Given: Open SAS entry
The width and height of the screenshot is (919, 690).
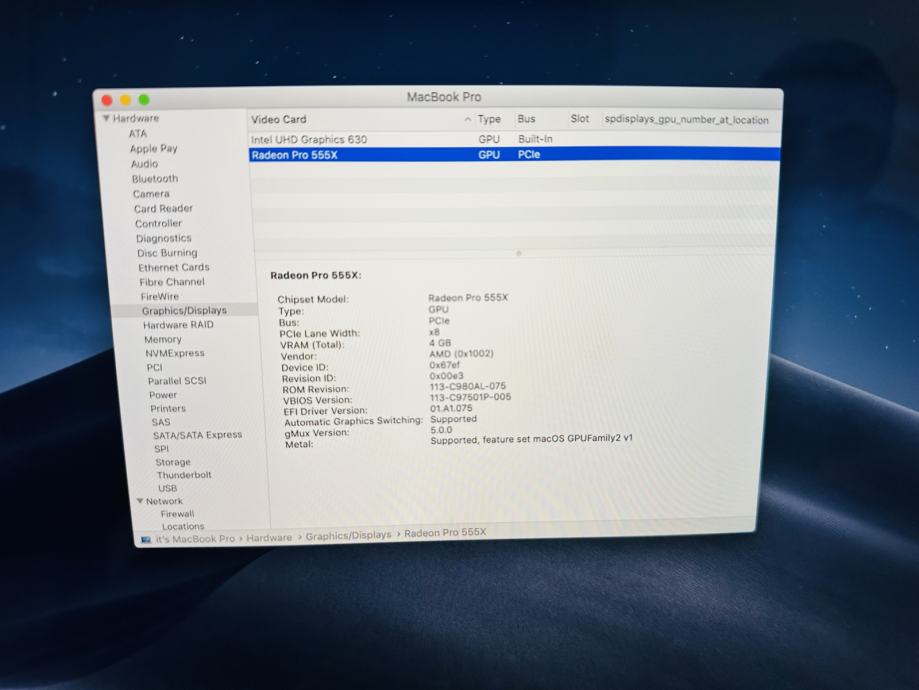Looking at the screenshot, I should pyautogui.click(x=161, y=422).
